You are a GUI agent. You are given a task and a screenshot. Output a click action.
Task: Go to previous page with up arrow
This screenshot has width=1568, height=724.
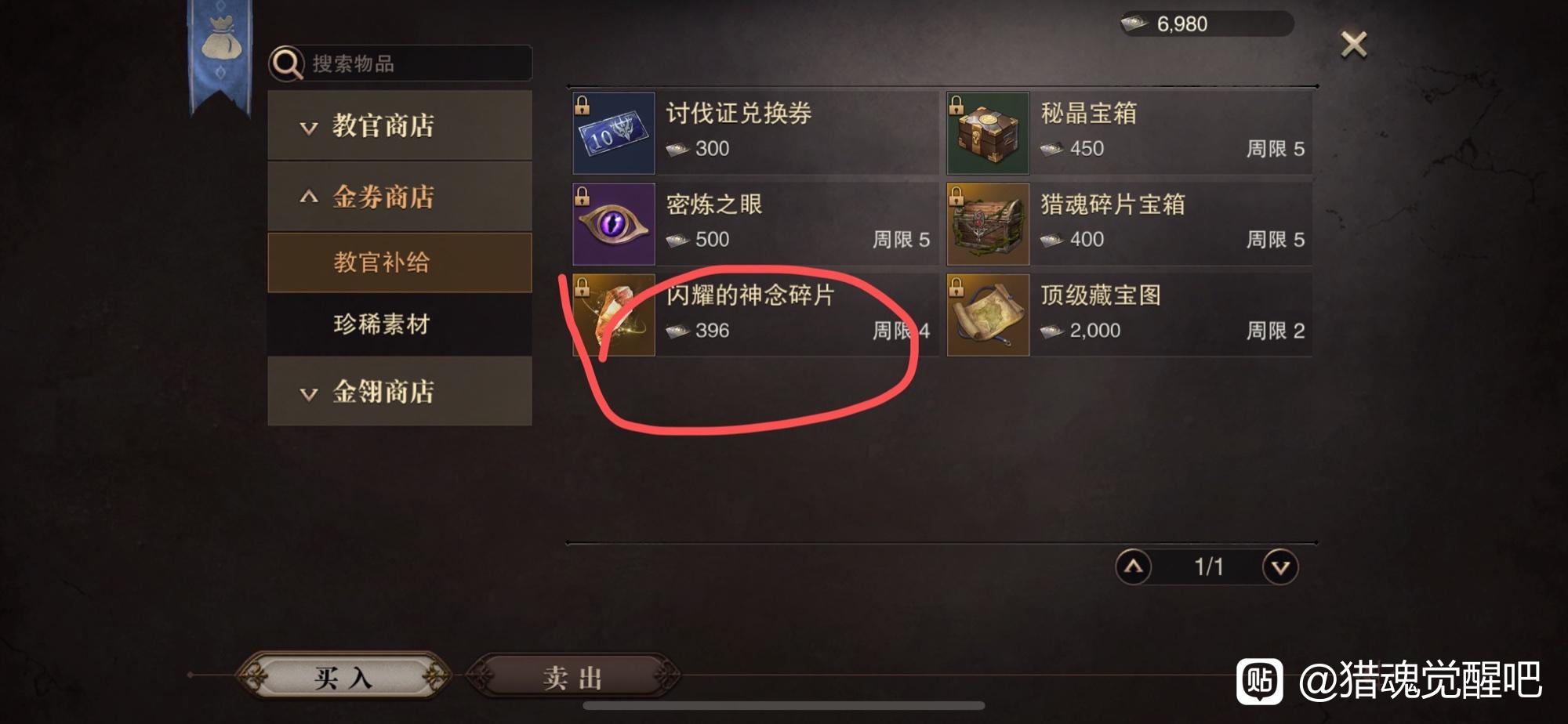[1134, 567]
